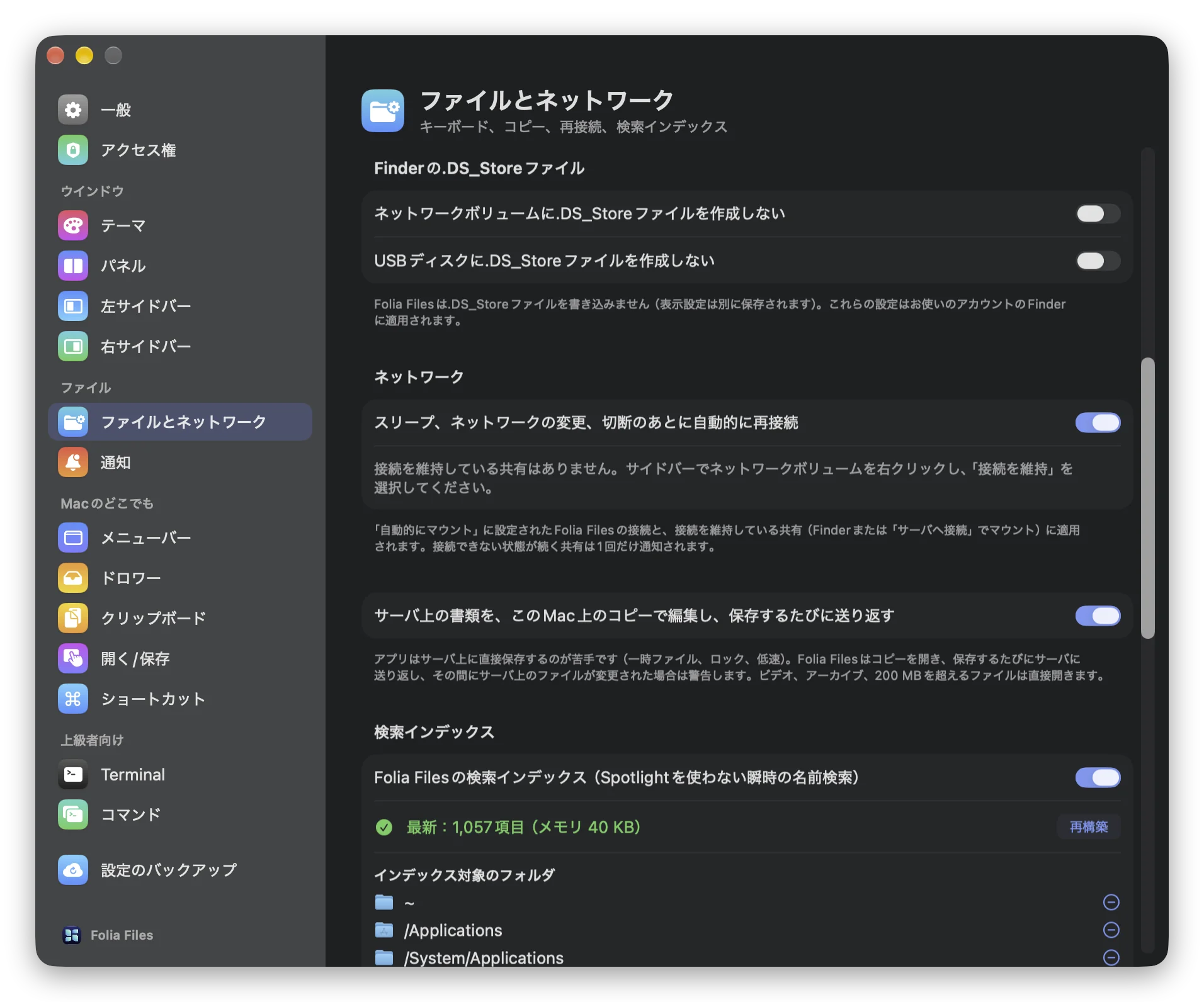Open the メニューバー icon

pos(73,538)
